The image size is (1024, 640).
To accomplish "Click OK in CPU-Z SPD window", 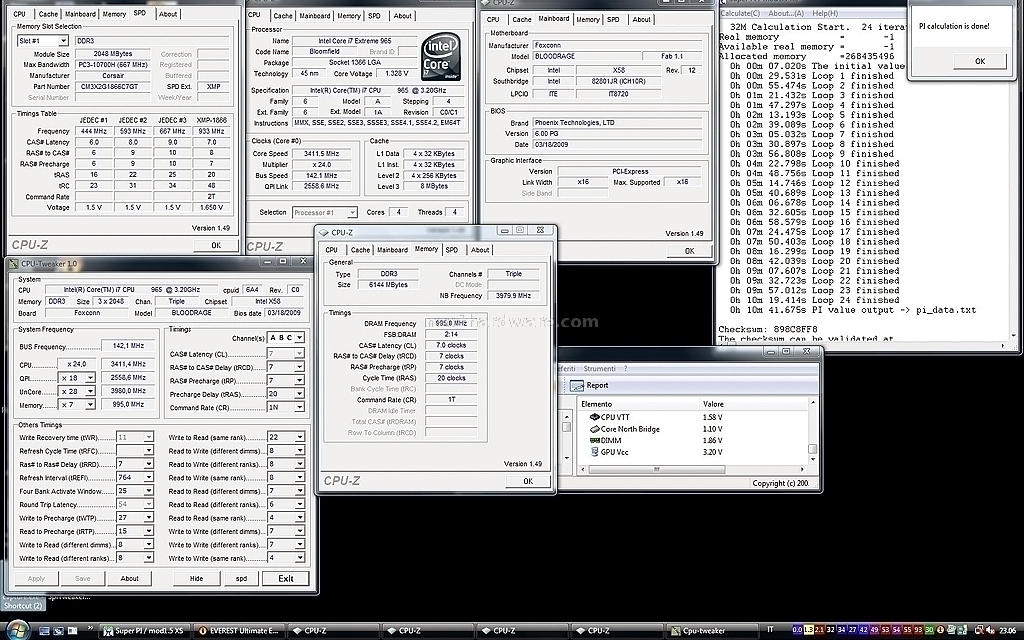I will click(x=216, y=246).
